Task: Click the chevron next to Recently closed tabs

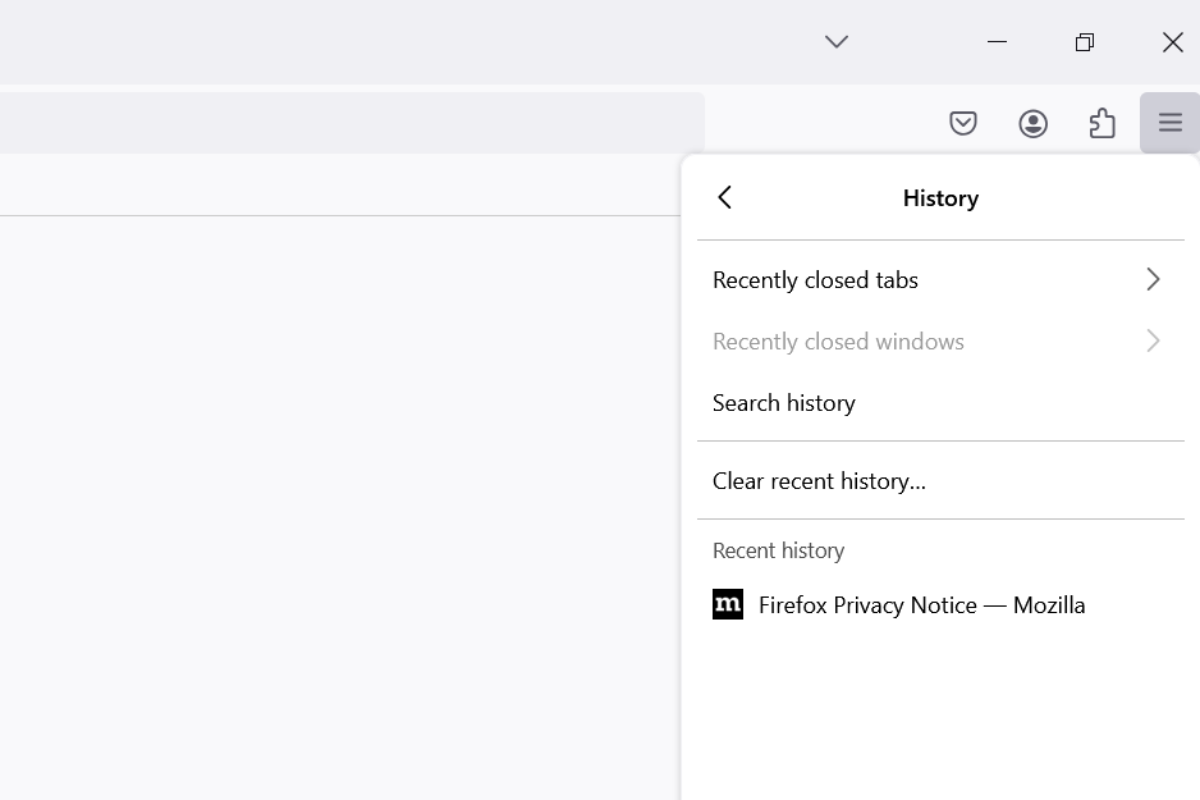Action: [1153, 279]
